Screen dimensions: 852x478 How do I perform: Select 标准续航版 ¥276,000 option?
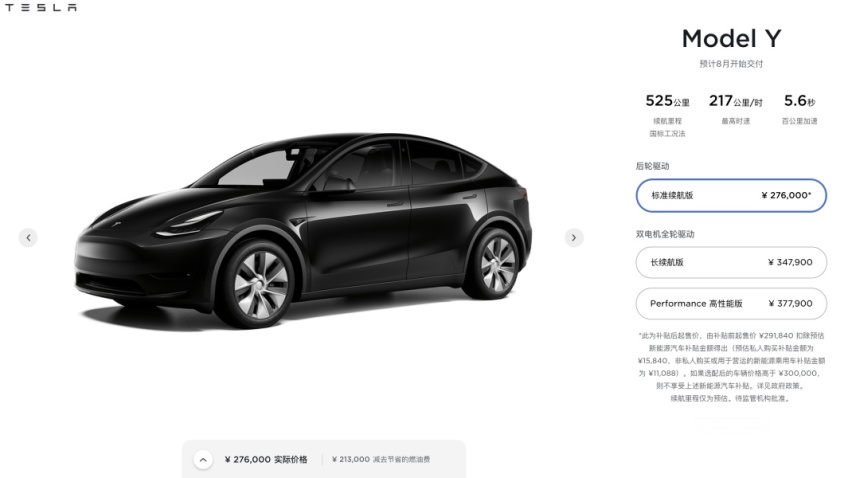(731, 196)
